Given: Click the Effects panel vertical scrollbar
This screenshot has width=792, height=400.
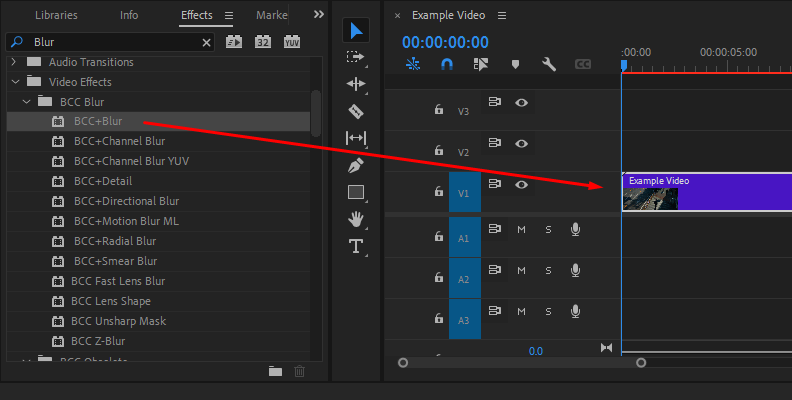Looking at the screenshot, I should (x=316, y=114).
